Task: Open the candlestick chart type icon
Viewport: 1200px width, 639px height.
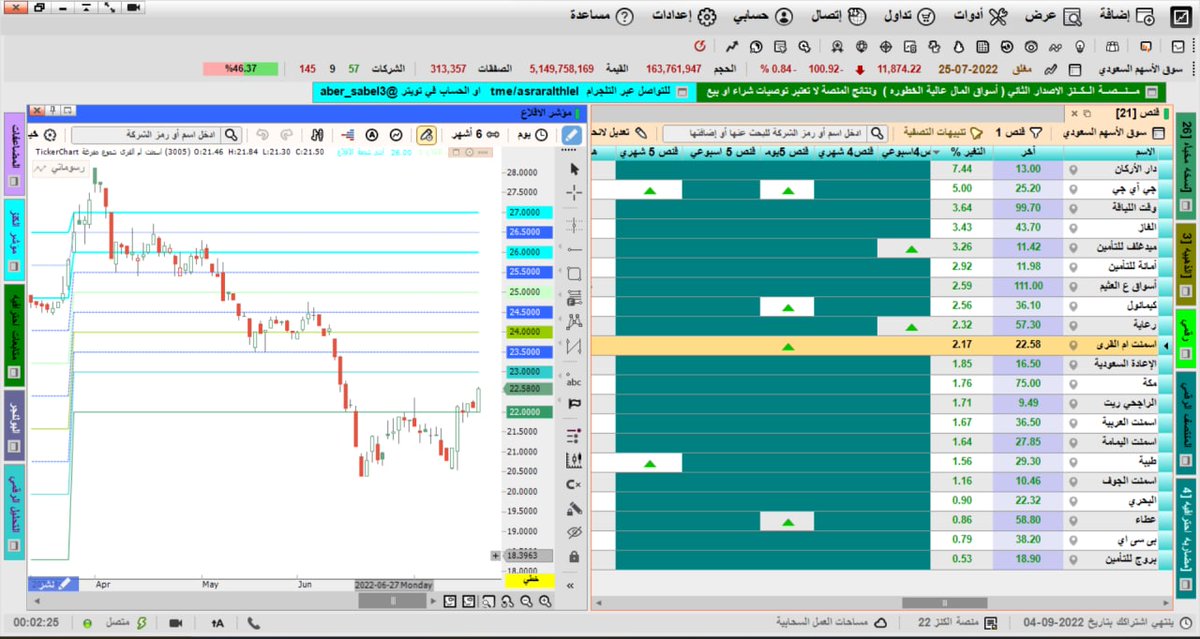Action: coord(574,460)
